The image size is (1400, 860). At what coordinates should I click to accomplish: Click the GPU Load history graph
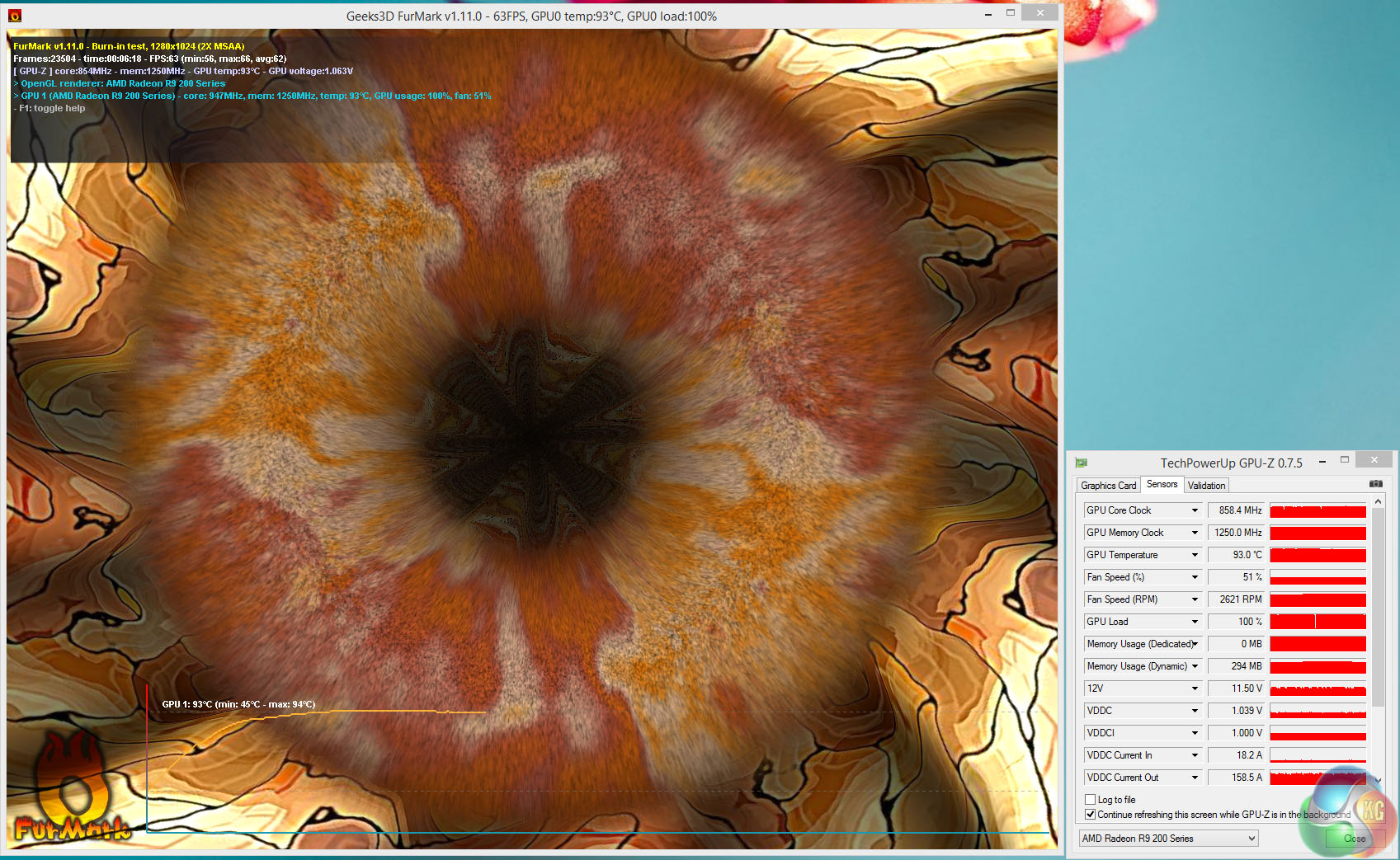(1318, 622)
